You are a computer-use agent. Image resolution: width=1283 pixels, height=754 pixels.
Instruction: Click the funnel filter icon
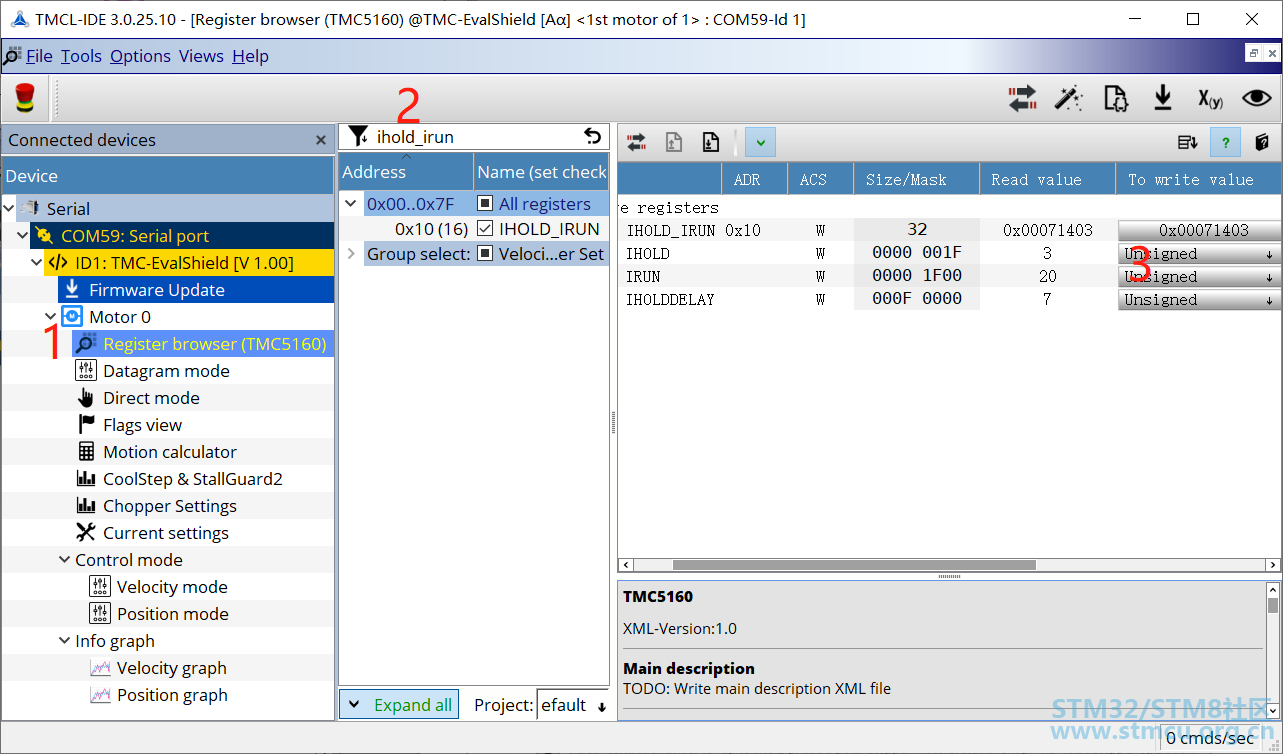tap(358, 136)
